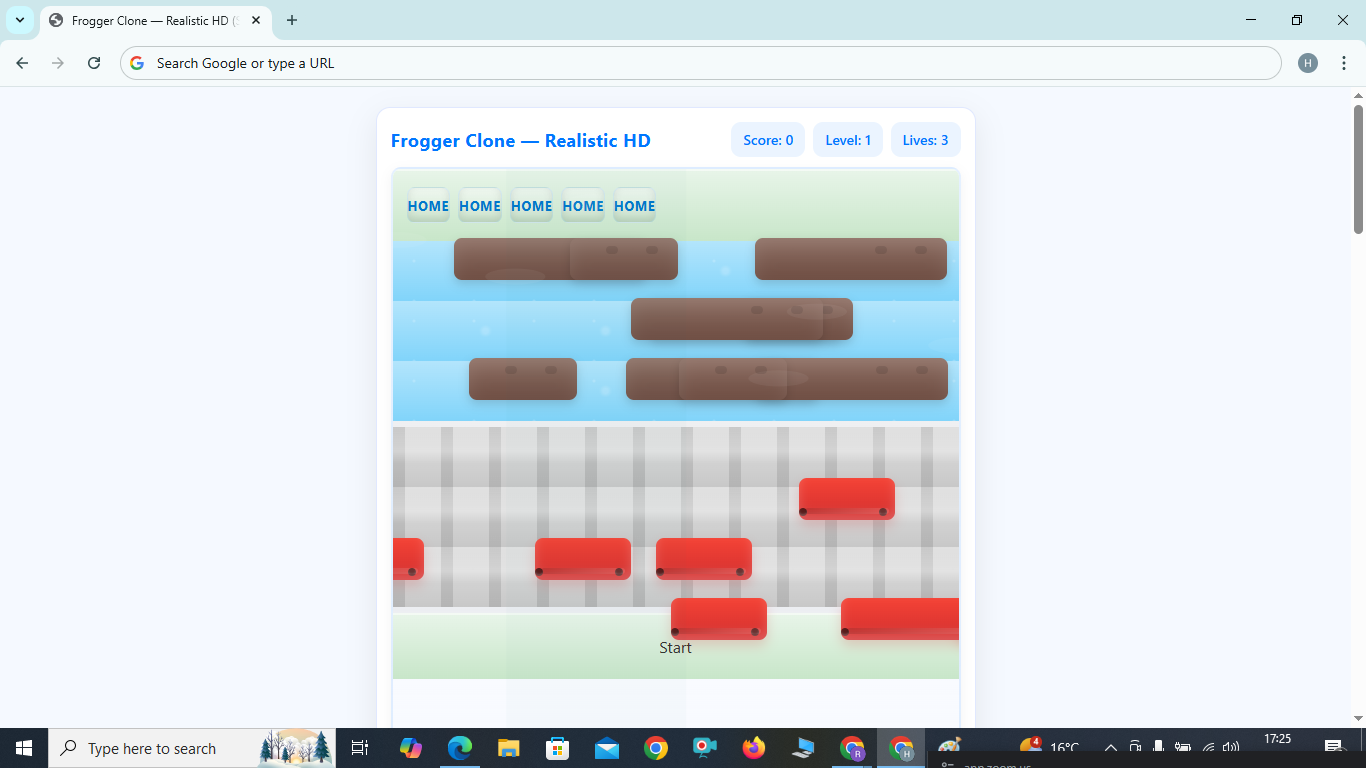The image size is (1366, 768).
Task: Open the Chrome profile avatar "H"
Action: click(1308, 62)
